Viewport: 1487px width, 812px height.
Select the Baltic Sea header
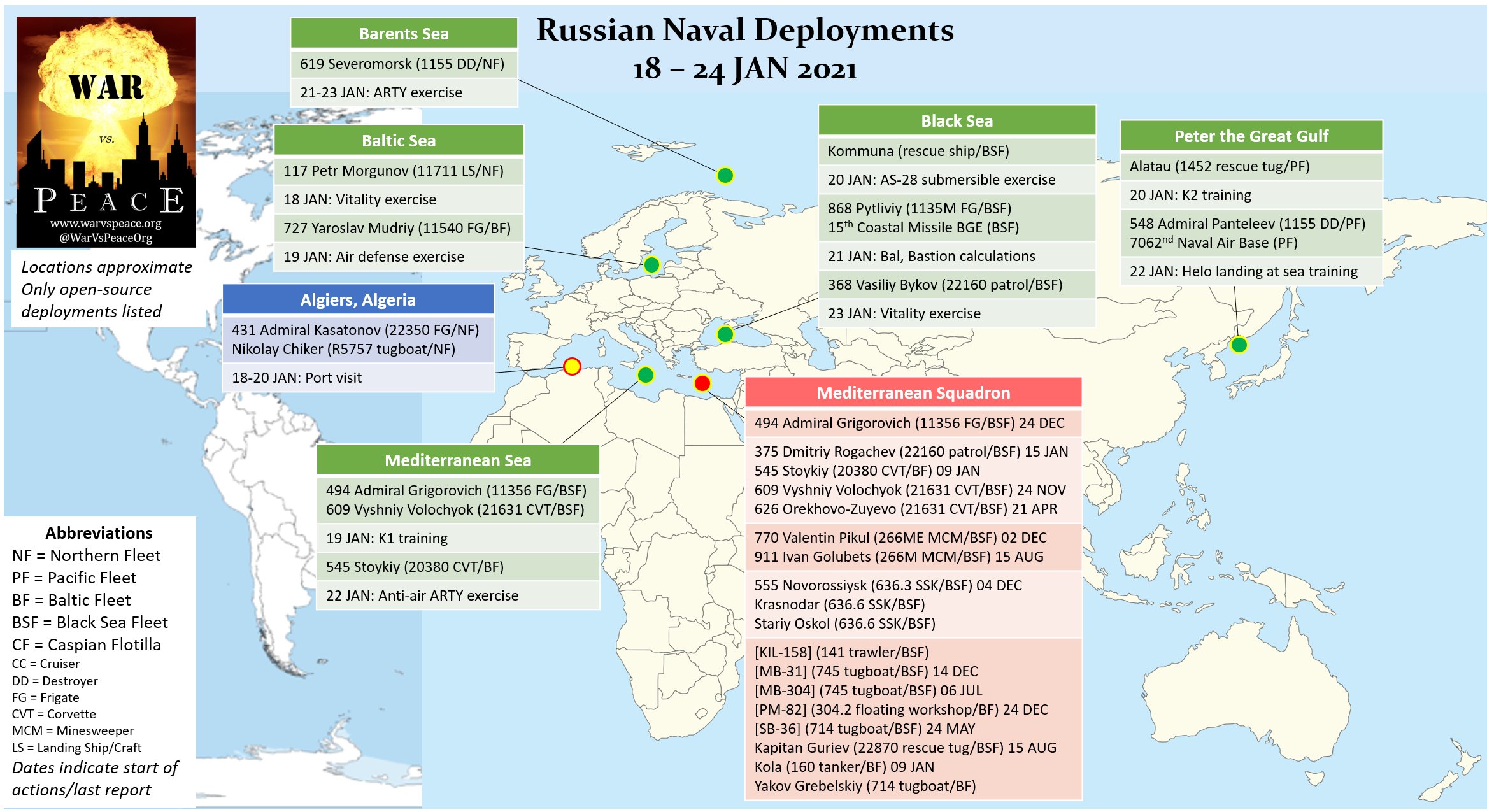(x=399, y=141)
